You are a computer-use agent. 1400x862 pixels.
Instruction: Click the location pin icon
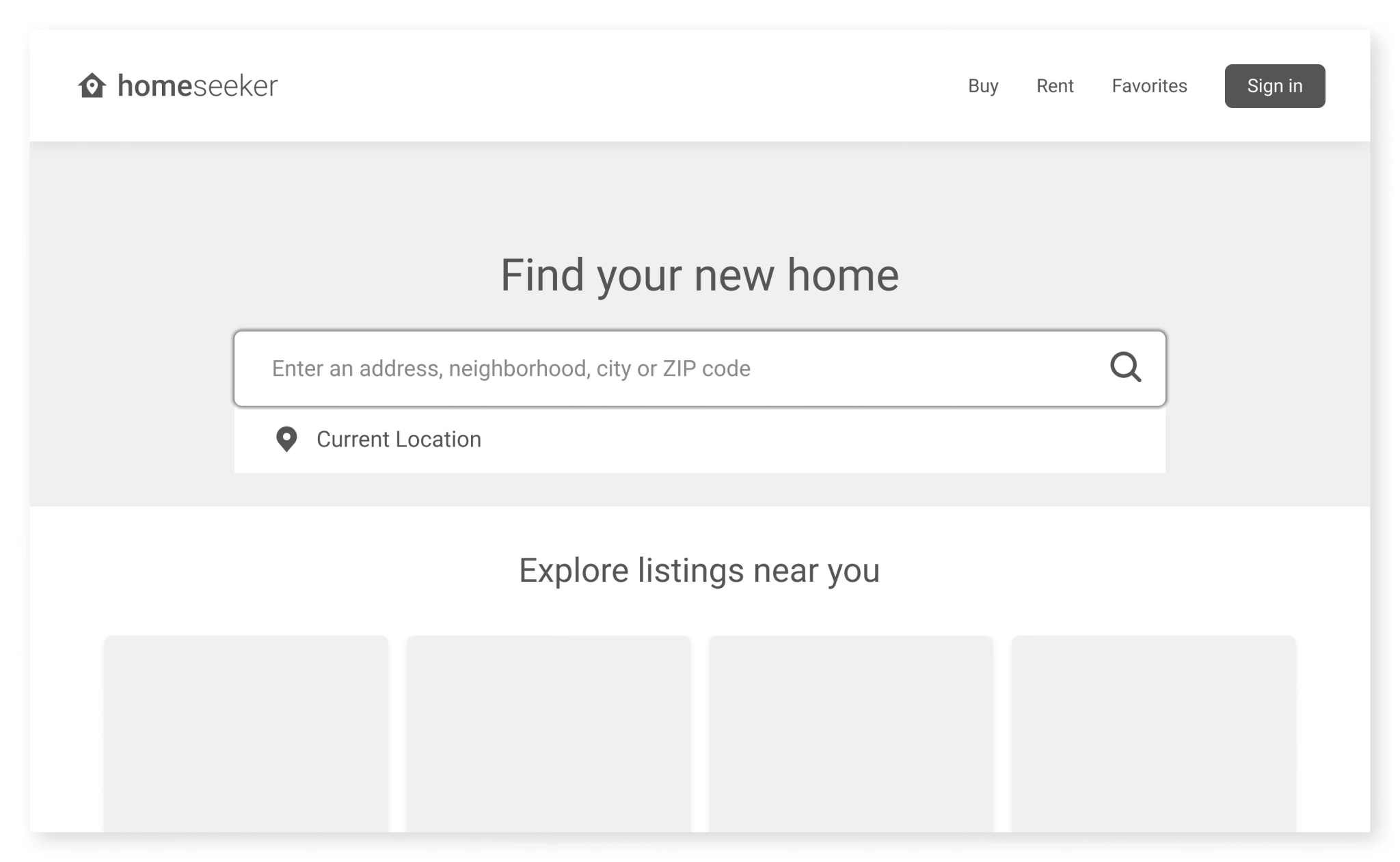(286, 439)
